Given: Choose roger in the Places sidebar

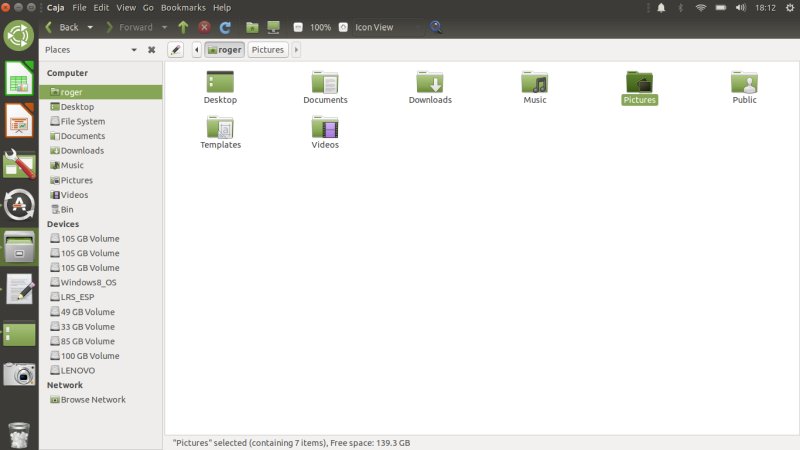Looking at the screenshot, I should pyautogui.click(x=101, y=92).
